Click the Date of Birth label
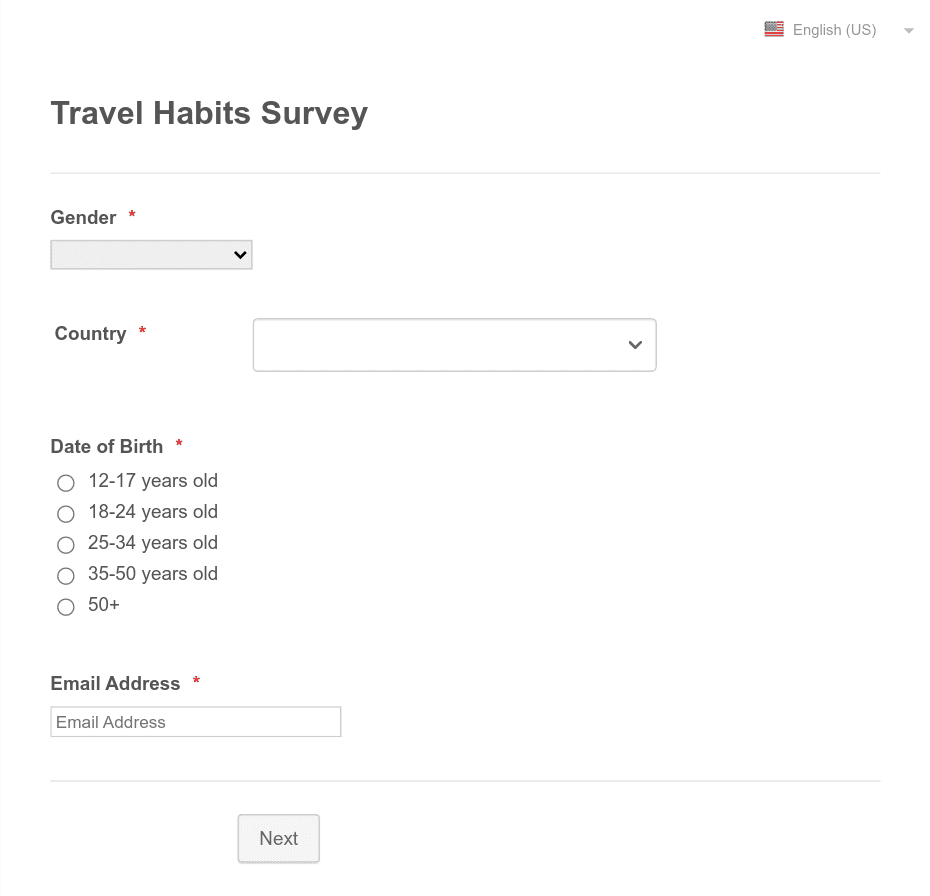The width and height of the screenshot is (930, 896). [107, 447]
